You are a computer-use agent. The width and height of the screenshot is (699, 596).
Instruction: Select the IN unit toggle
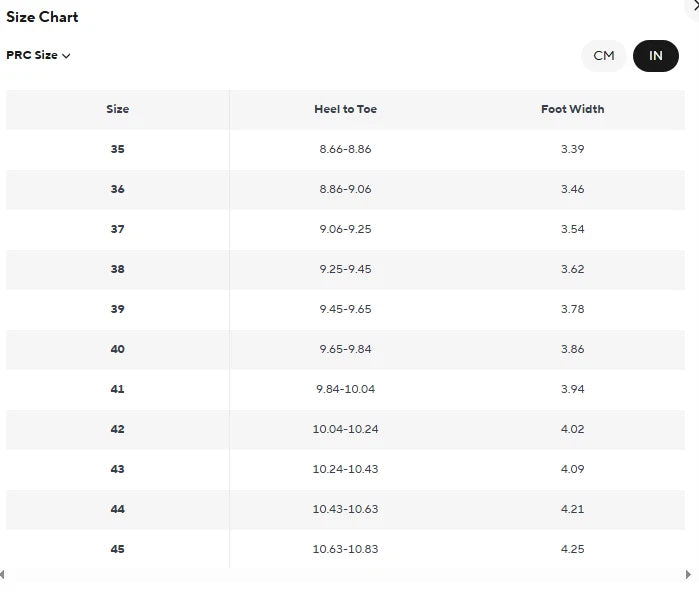pyautogui.click(x=656, y=56)
